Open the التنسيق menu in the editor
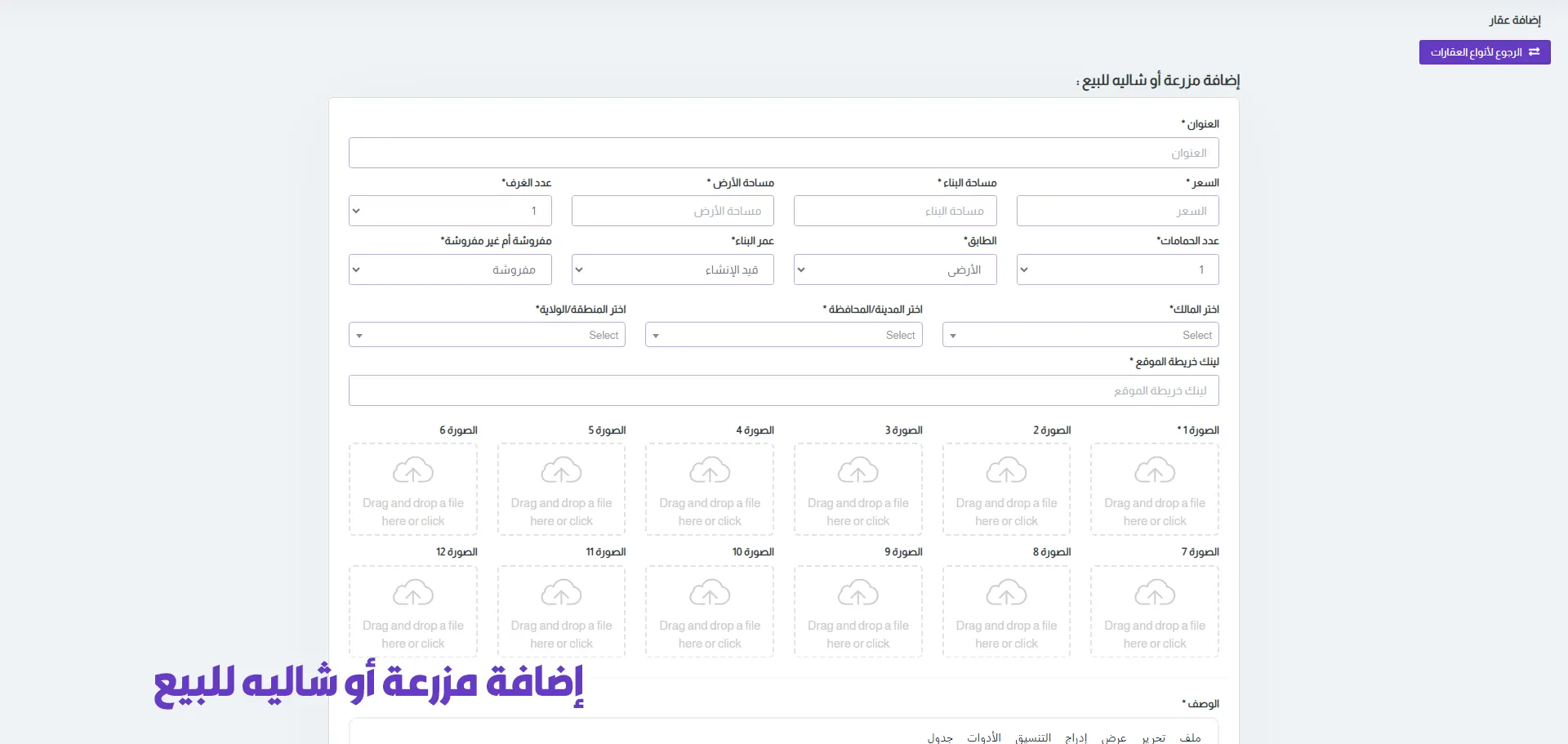This screenshot has width=1568, height=744. 1033,737
